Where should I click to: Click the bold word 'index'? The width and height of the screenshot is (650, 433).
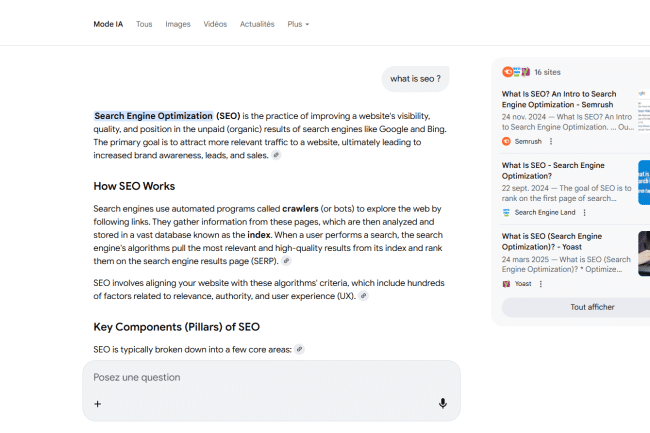click(259, 235)
